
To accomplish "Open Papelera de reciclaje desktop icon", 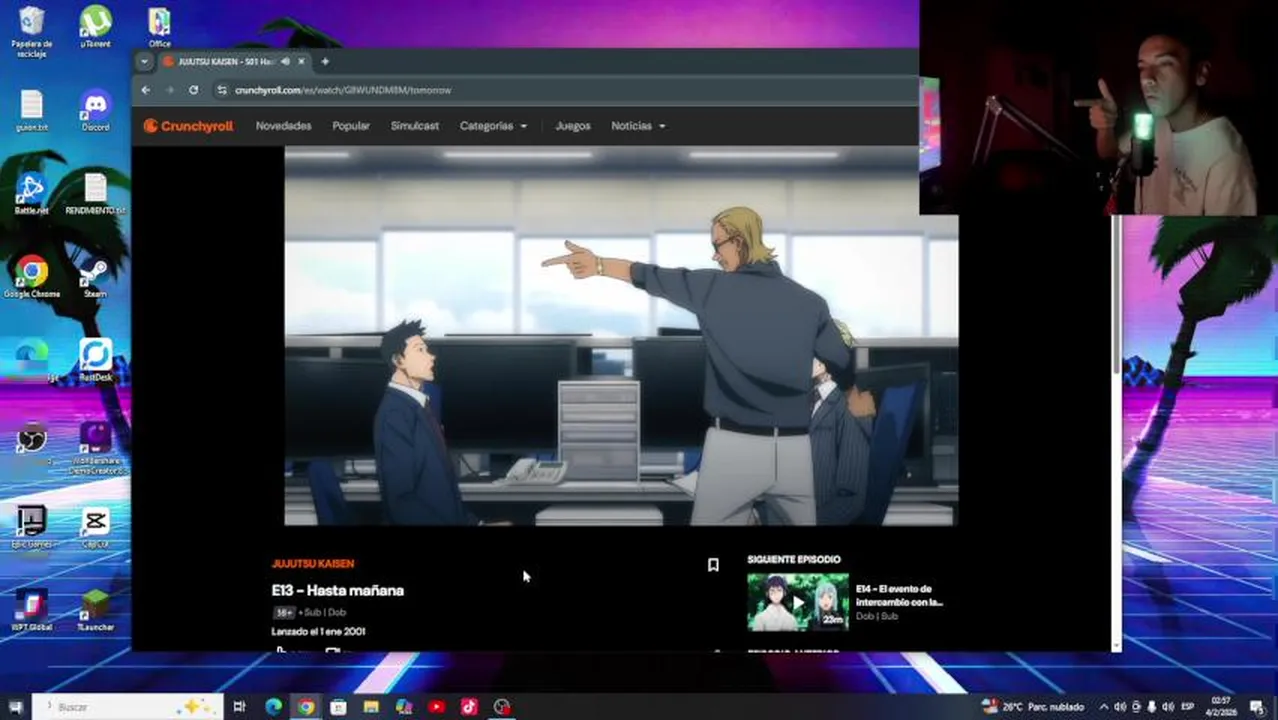I will coord(32,32).
